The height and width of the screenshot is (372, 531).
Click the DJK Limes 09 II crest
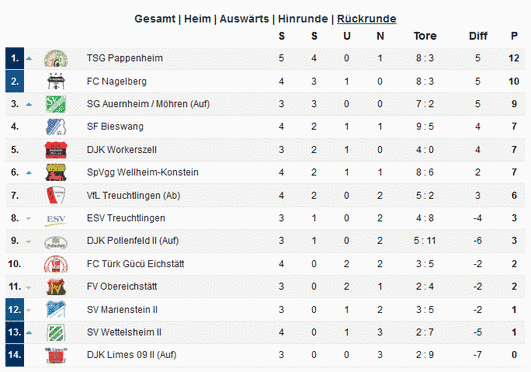pyautogui.click(x=56, y=355)
